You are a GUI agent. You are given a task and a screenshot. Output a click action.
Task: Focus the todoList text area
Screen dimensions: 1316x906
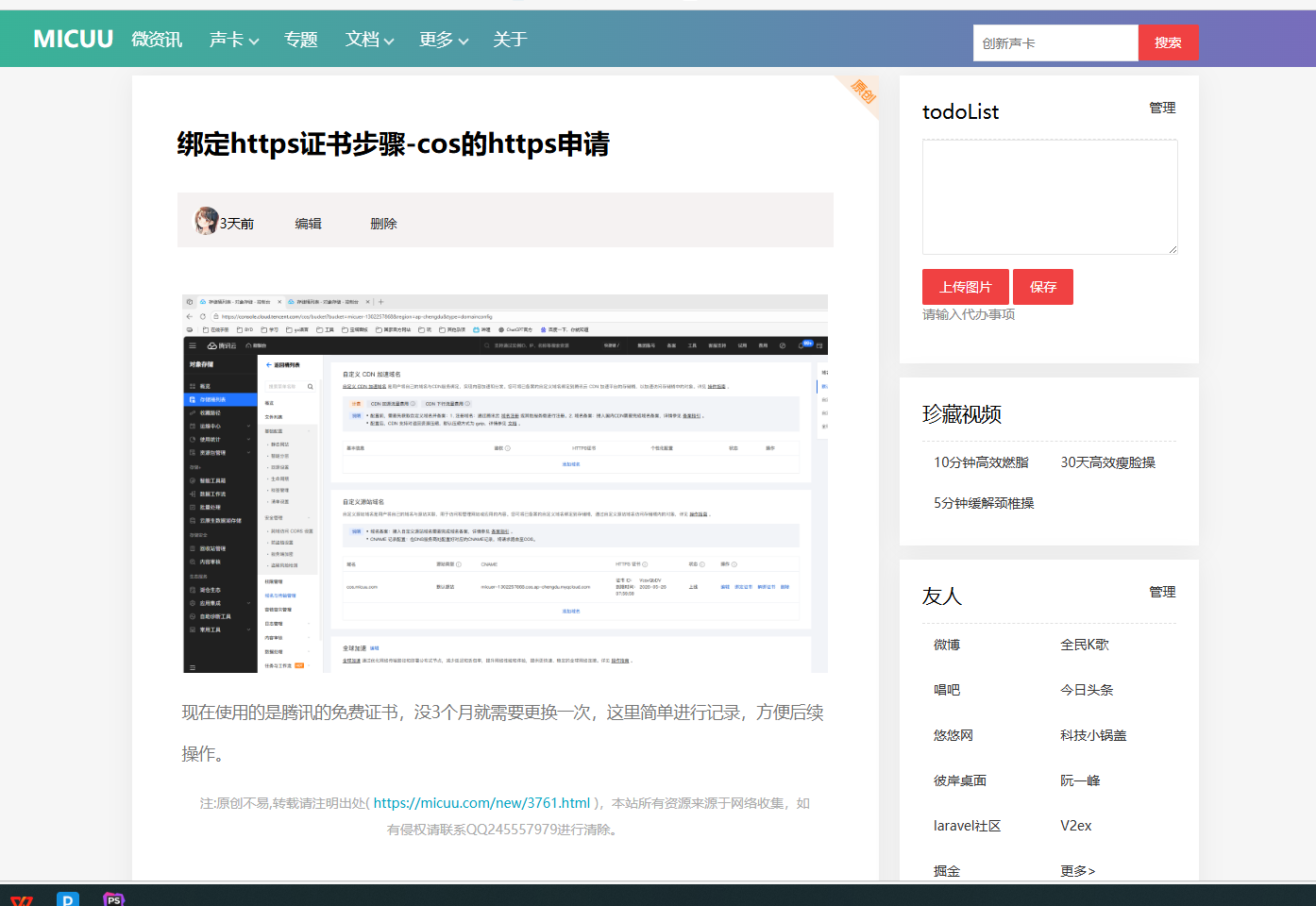point(1049,197)
